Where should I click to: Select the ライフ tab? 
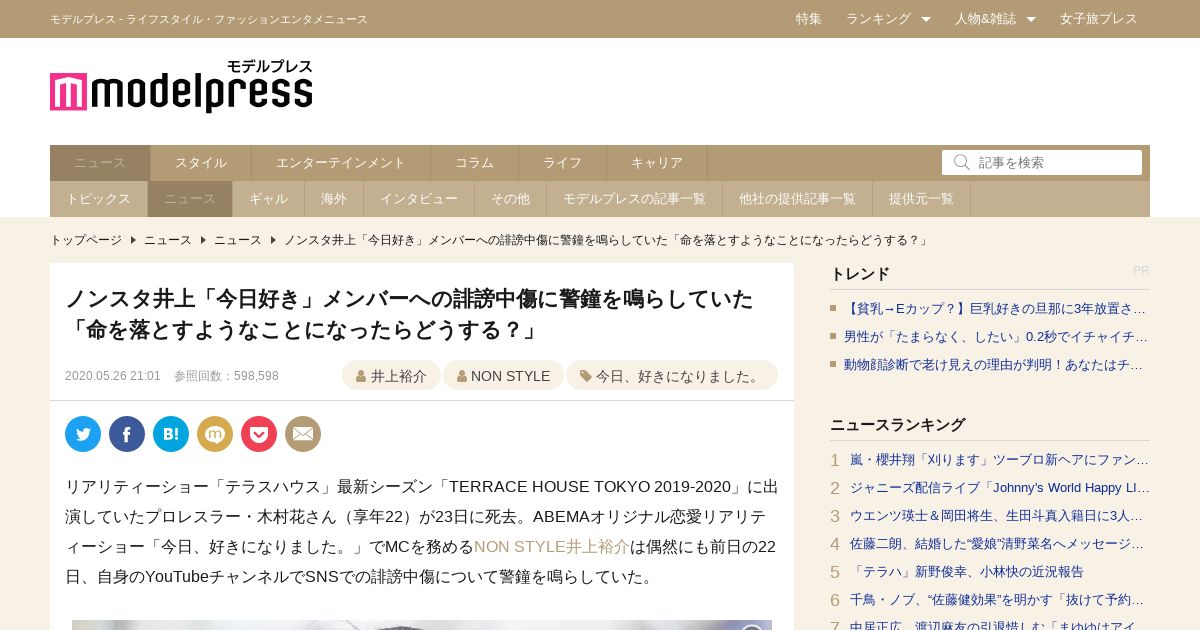(563, 163)
